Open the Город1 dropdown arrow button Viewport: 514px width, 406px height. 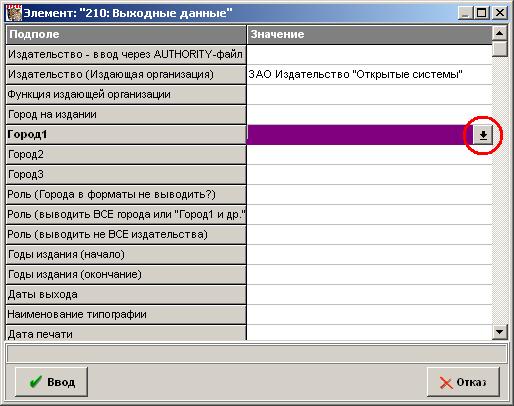point(483,135)
